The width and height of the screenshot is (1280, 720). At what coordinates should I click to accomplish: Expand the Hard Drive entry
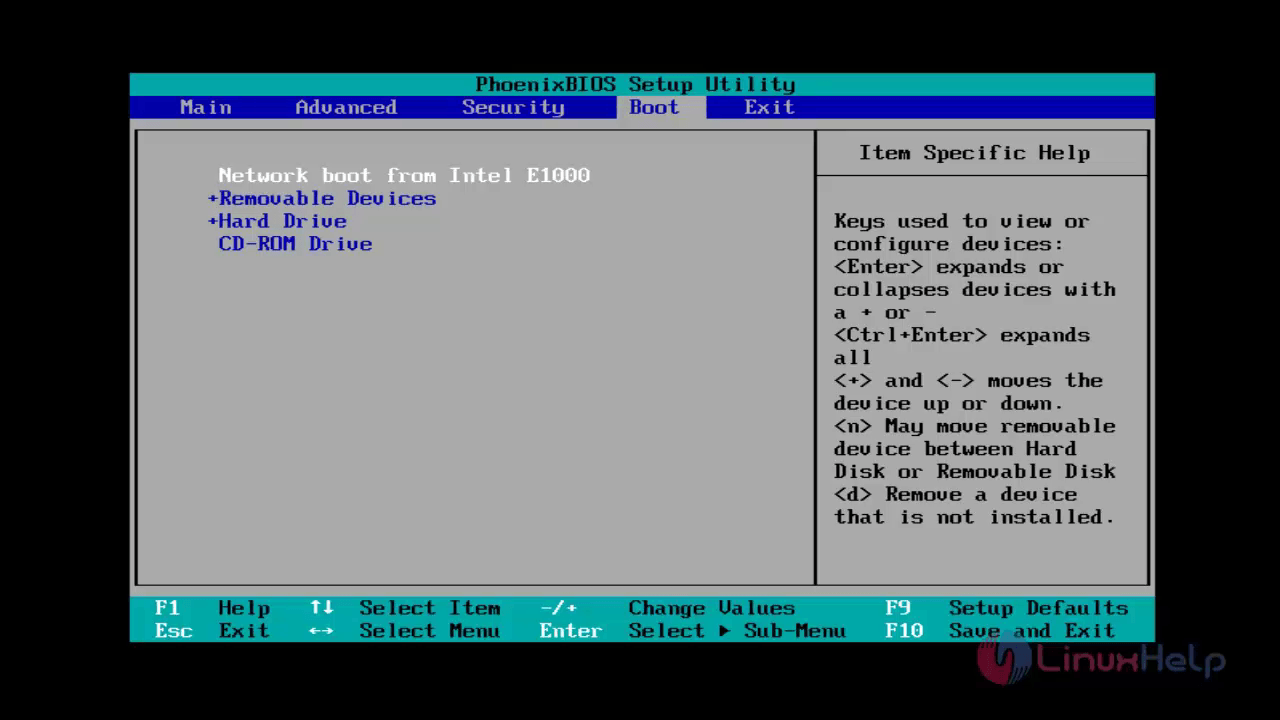[277, 221]
